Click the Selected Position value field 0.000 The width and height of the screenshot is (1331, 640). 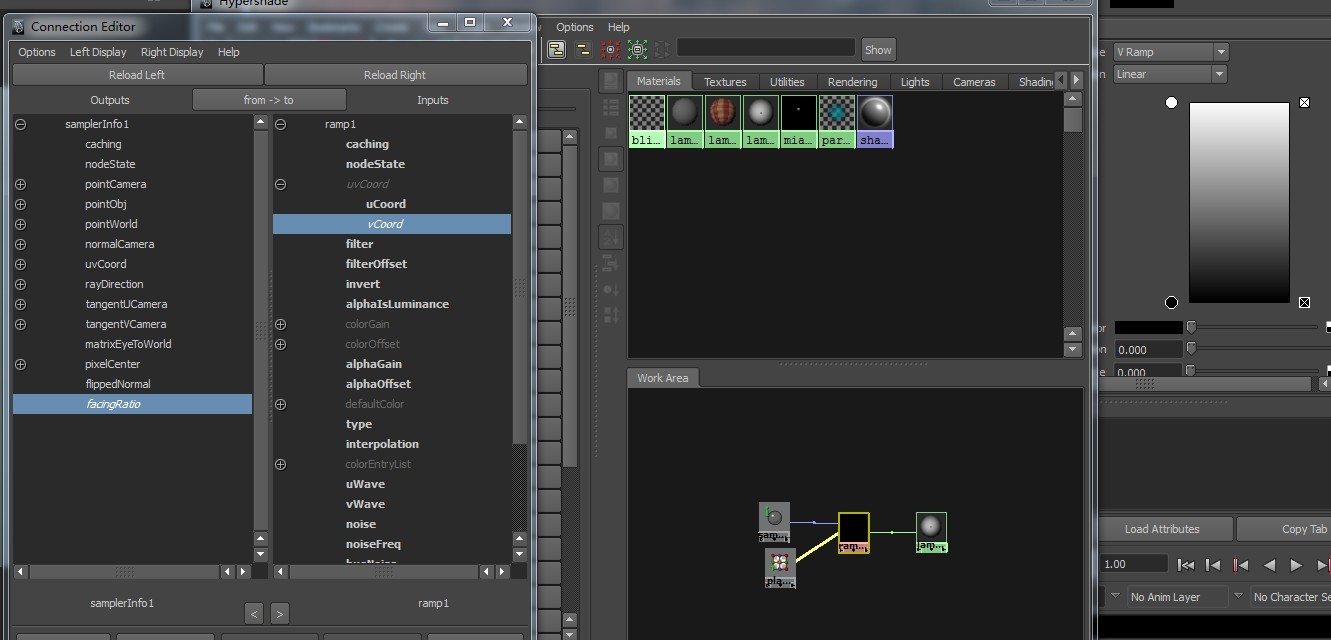click(1148, 350)
